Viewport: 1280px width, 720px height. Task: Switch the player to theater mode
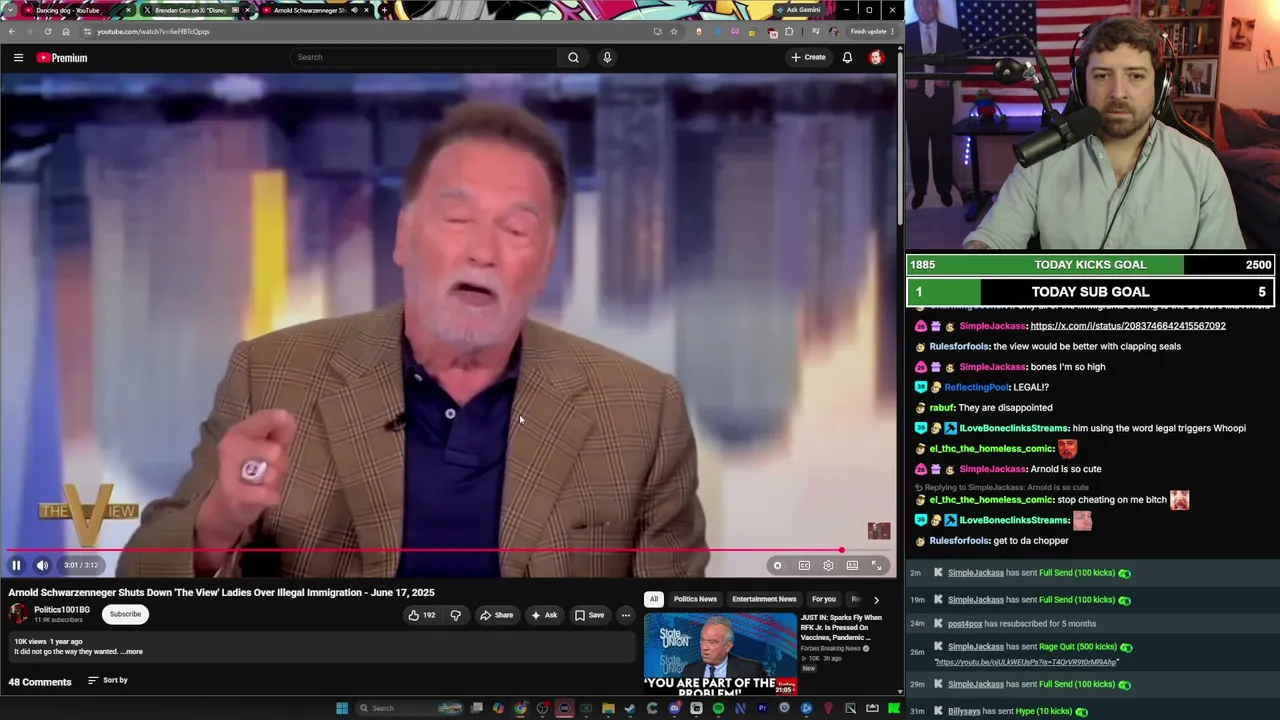852,566
